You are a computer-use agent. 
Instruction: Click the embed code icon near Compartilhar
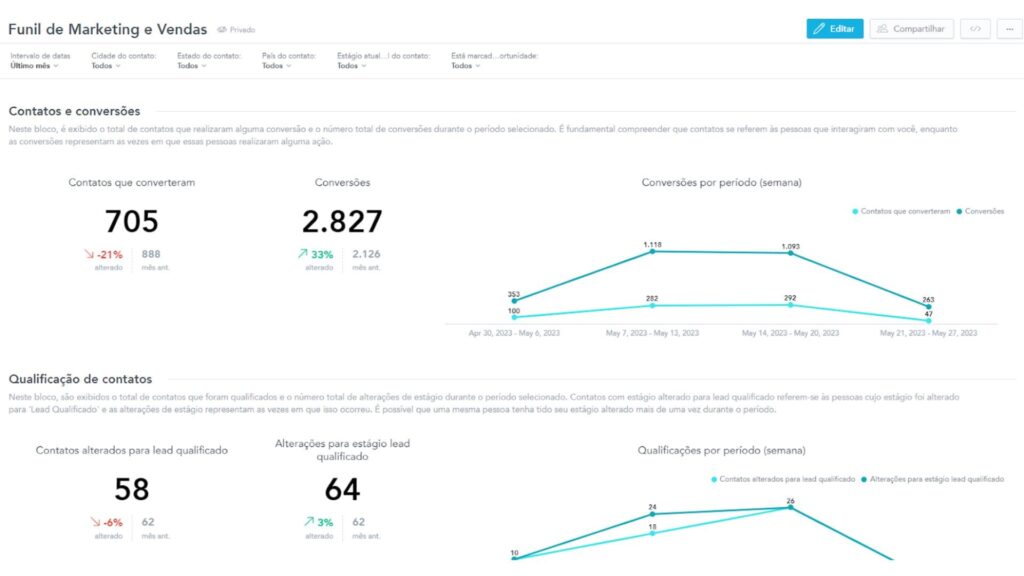tap(975, 29)
